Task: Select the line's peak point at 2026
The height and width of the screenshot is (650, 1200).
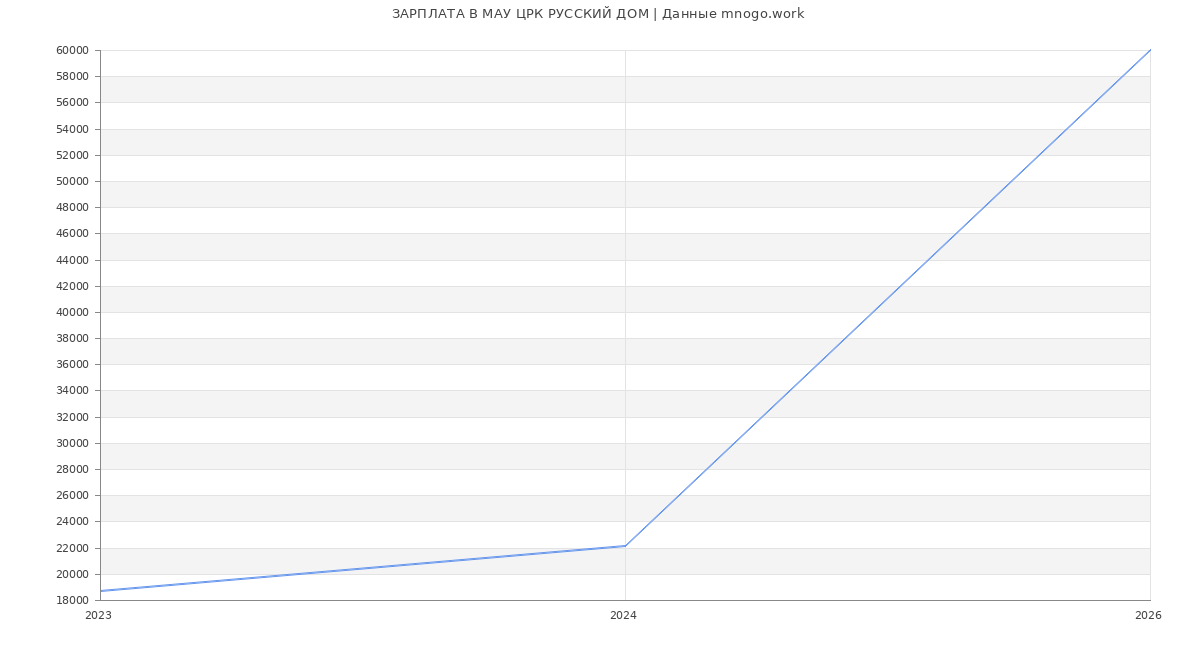Action: click(1149, 51)
